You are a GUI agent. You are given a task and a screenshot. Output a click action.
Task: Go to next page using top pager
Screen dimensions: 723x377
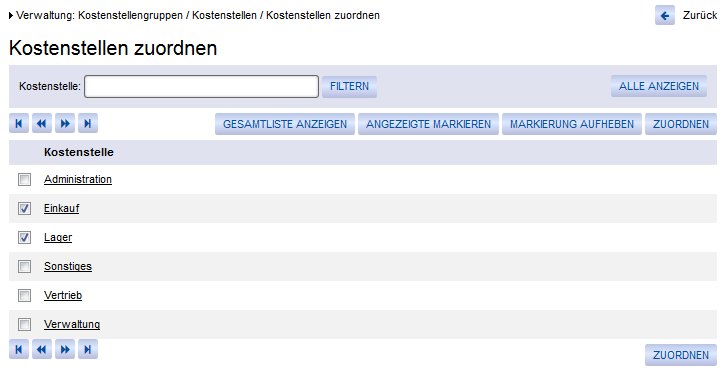click(65, 124)
